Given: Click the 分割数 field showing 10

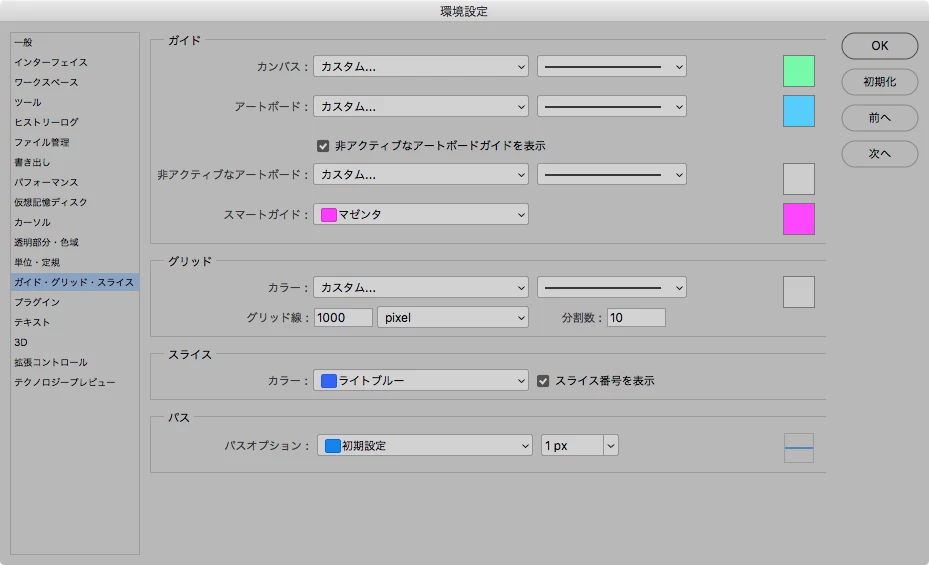Looking at the screenshot, I should (x=636, y=317).
